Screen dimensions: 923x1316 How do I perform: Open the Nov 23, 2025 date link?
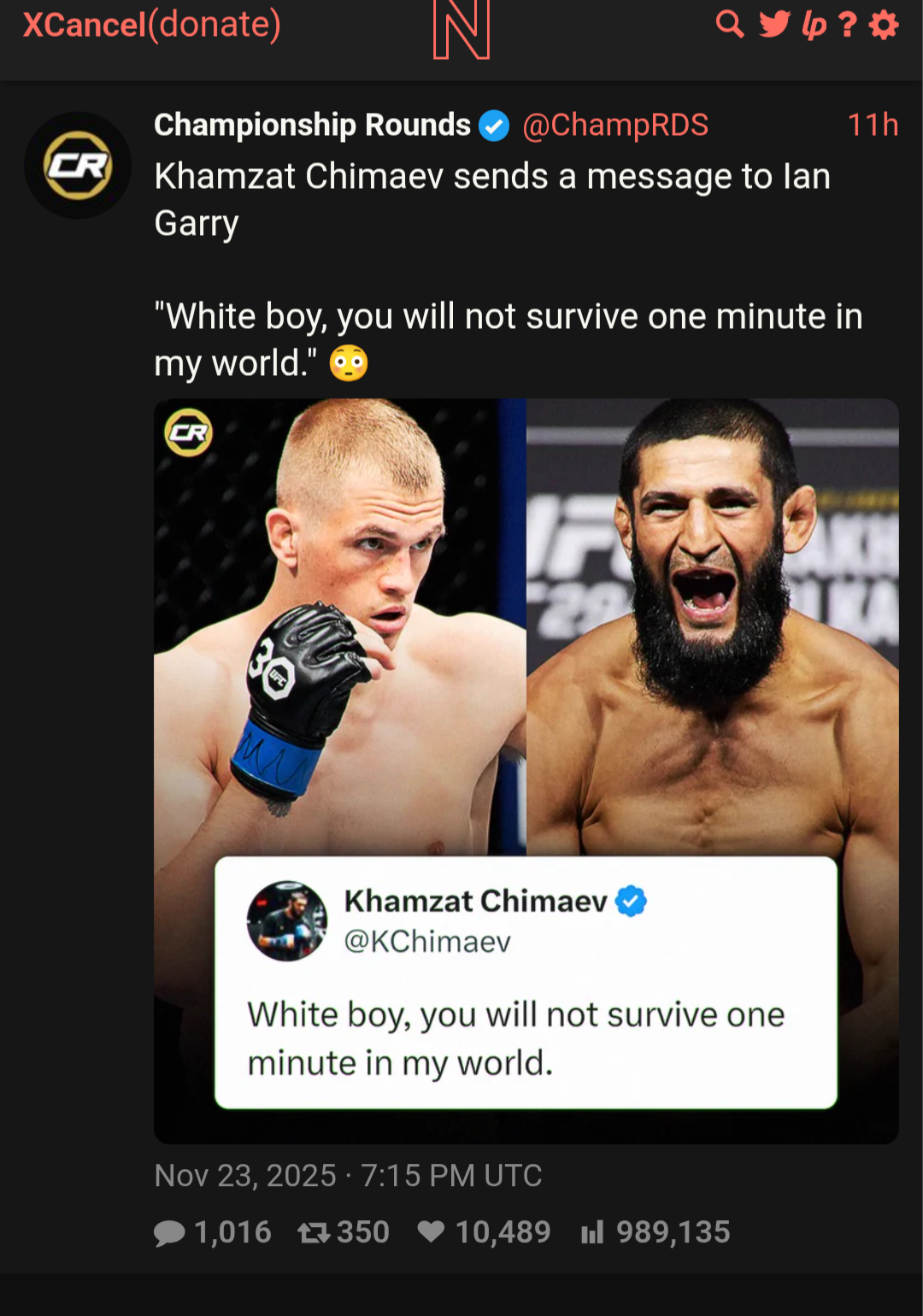(x=348, y=1176)
